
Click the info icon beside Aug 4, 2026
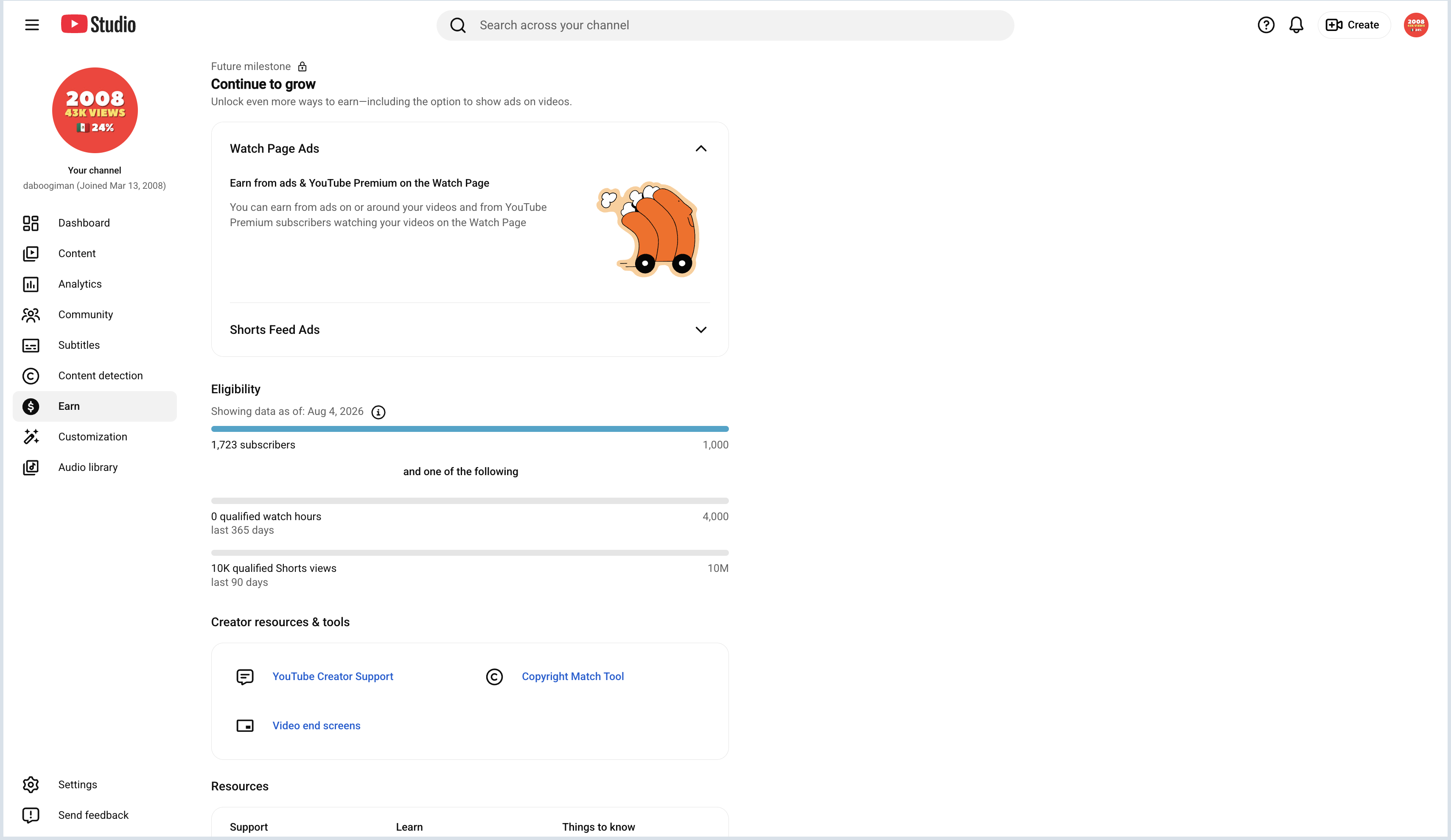[378, 412]
